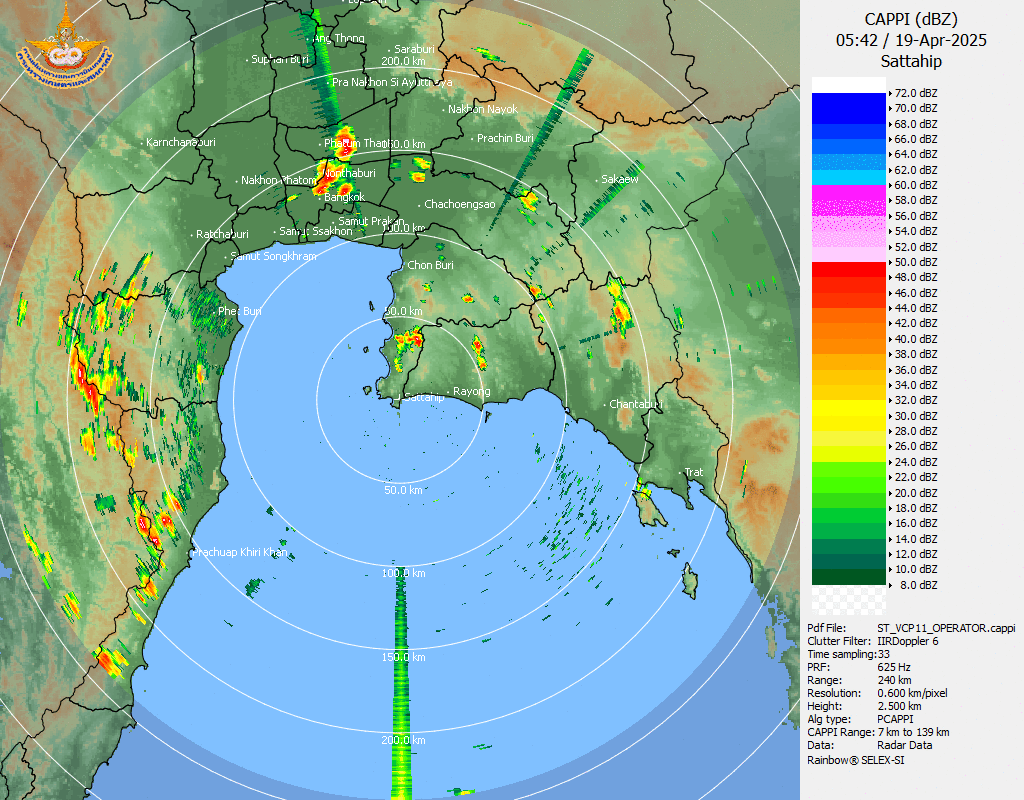Screen dimensions: 1024x800
Task: Click the Chon Buri label on map
Action: click(x=430, y=265)
